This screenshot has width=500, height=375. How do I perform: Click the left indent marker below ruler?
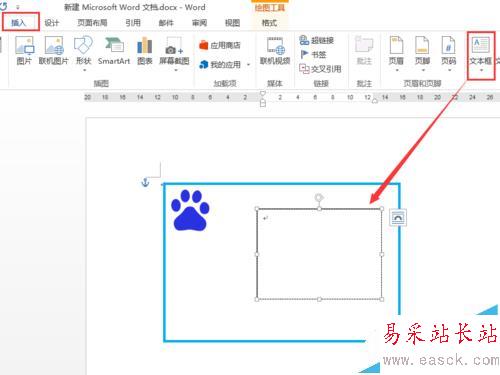click(x=263, y=103)
